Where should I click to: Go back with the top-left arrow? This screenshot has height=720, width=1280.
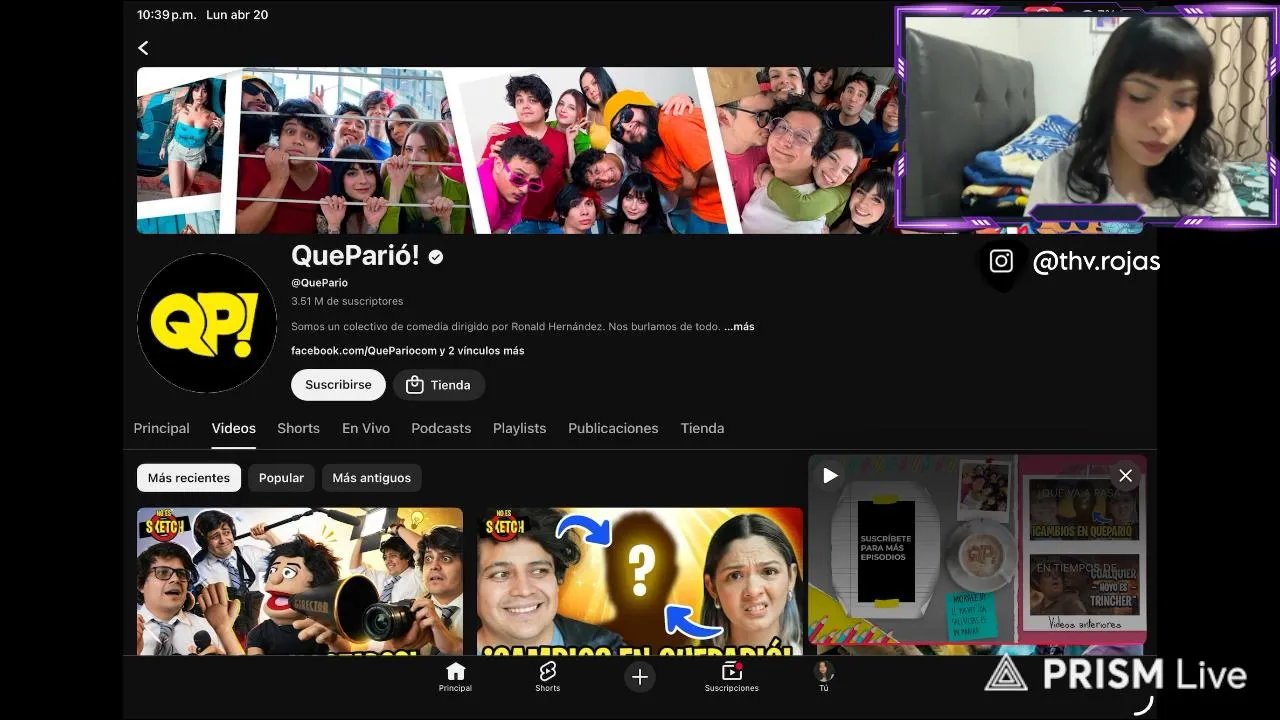point(143,48)
